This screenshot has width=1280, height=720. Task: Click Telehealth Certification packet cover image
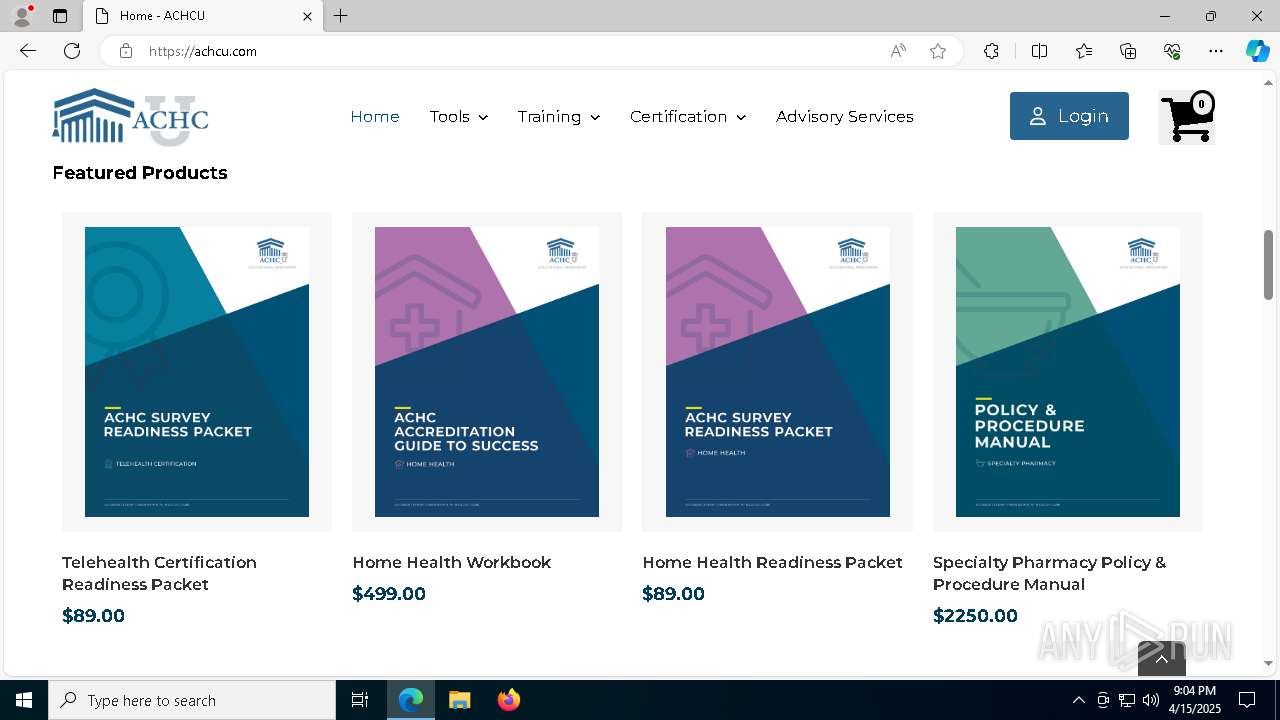197,372
